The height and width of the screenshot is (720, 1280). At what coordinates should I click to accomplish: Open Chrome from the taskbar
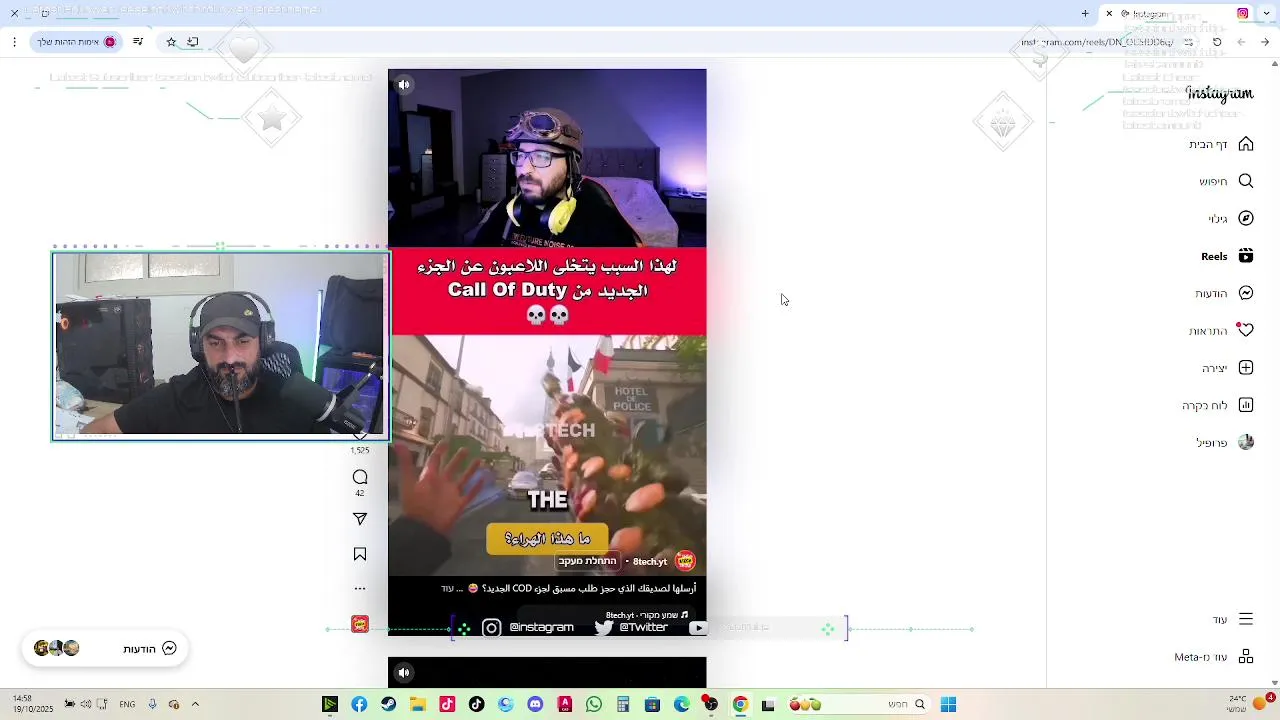pos(740,705)
